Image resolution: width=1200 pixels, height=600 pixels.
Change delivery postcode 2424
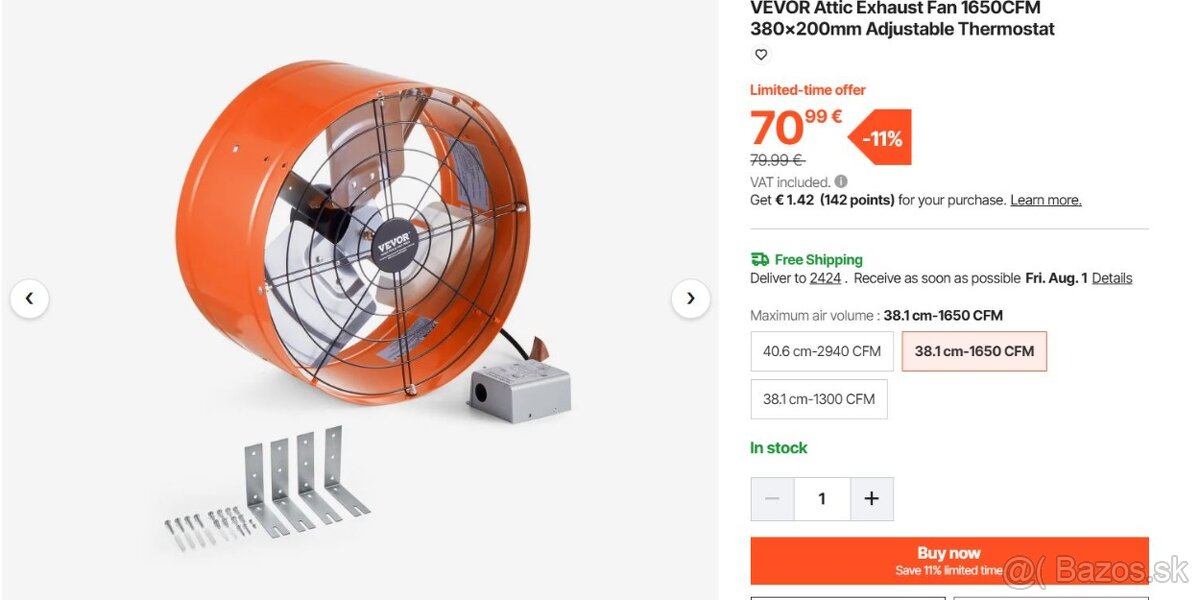point(825,278)
